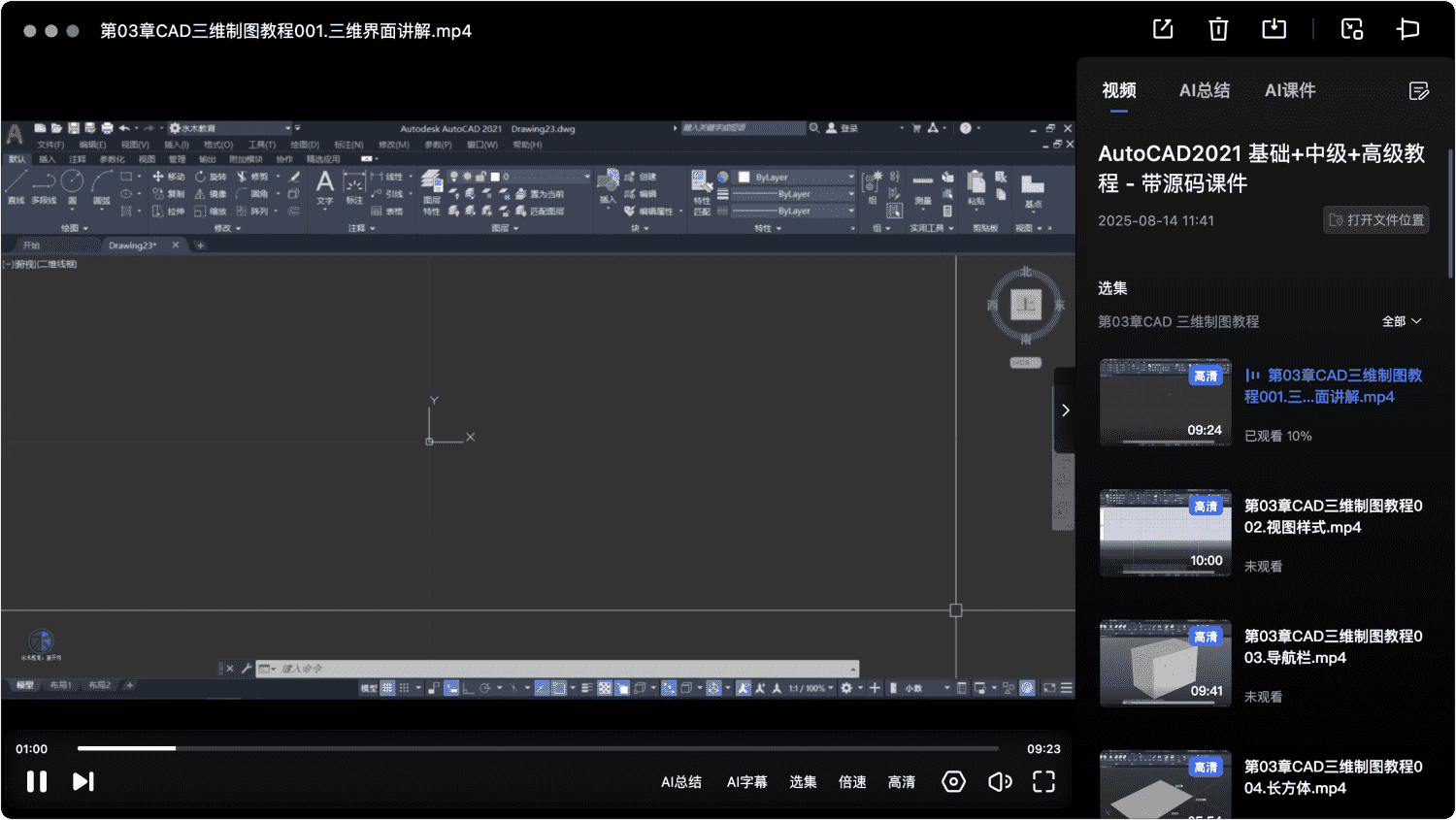Change the 高清 quality setting
Viewport: 1456px width, 820px height.
(x=902, y=782)
